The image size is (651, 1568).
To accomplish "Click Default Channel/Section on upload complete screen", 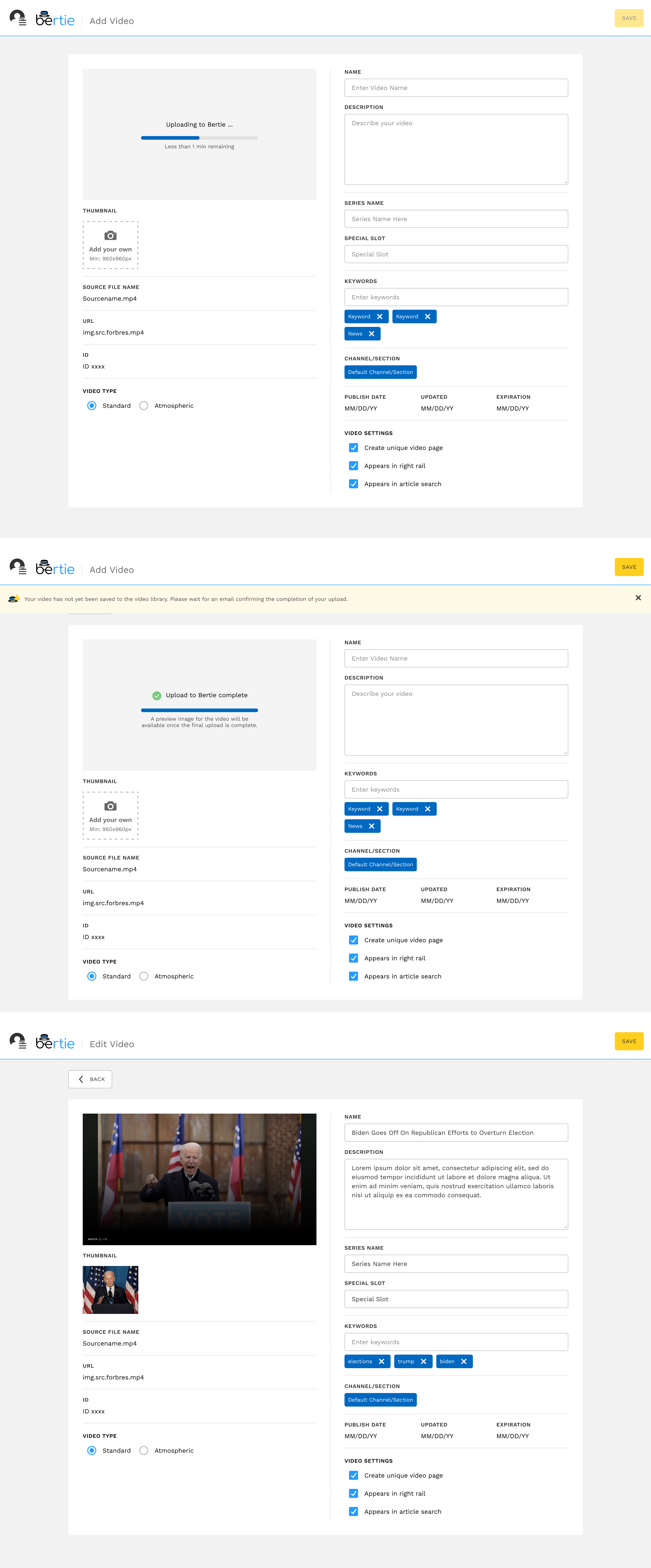I will pos(380,864).
